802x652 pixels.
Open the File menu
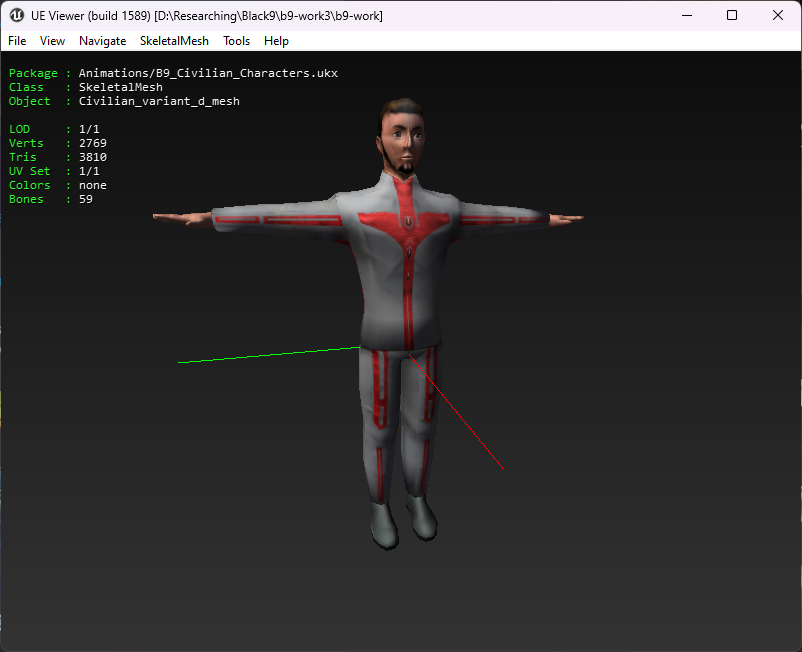click(17, 41)
